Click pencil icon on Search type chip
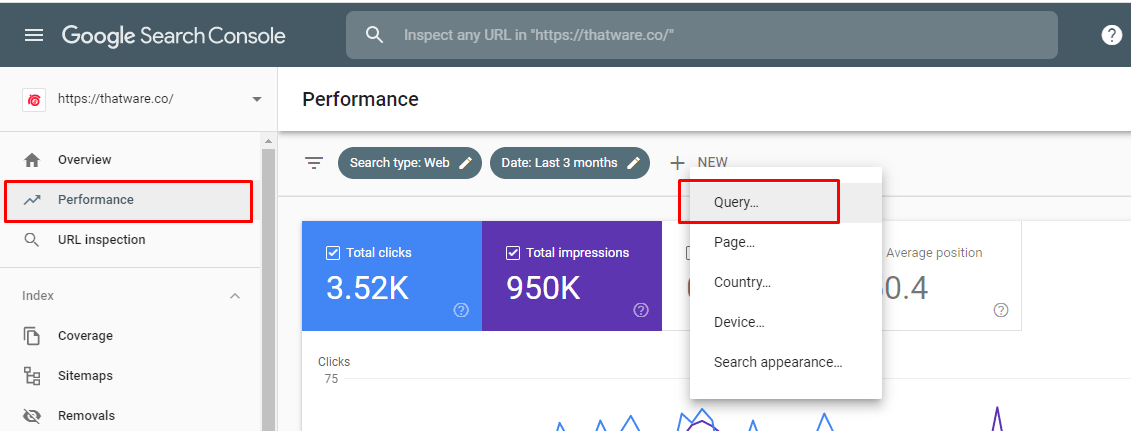The height and width of the screenshot is (431, 1131). tap(466, 163)
